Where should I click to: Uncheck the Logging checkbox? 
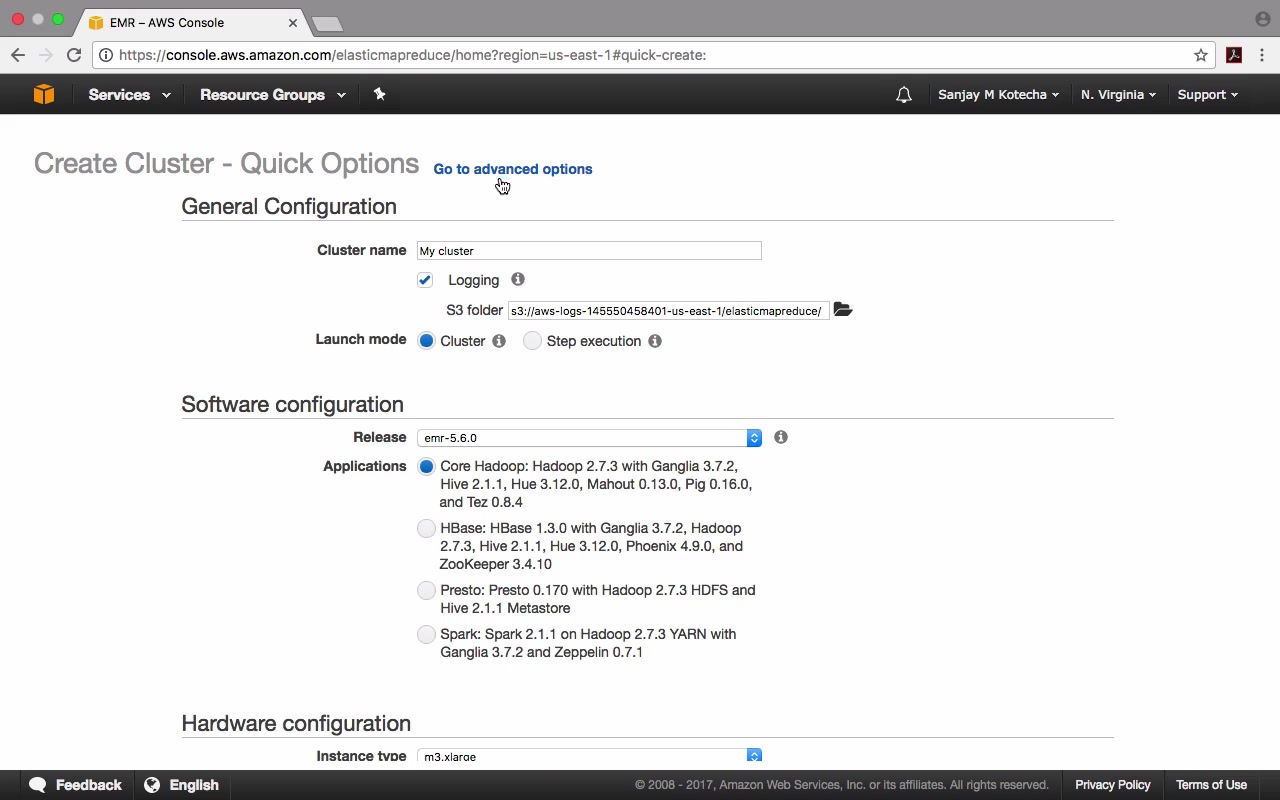pos(425,280)
